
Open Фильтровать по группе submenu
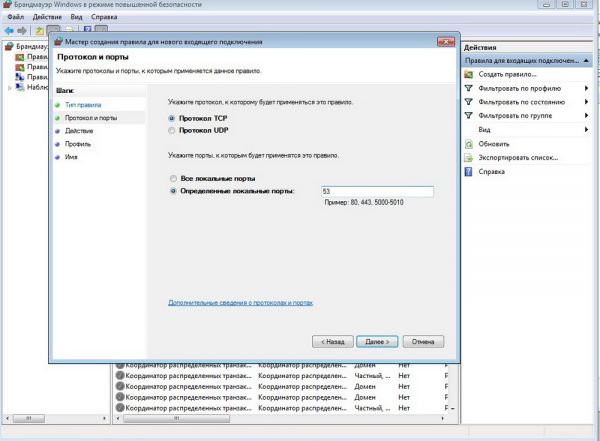[527, 116]
